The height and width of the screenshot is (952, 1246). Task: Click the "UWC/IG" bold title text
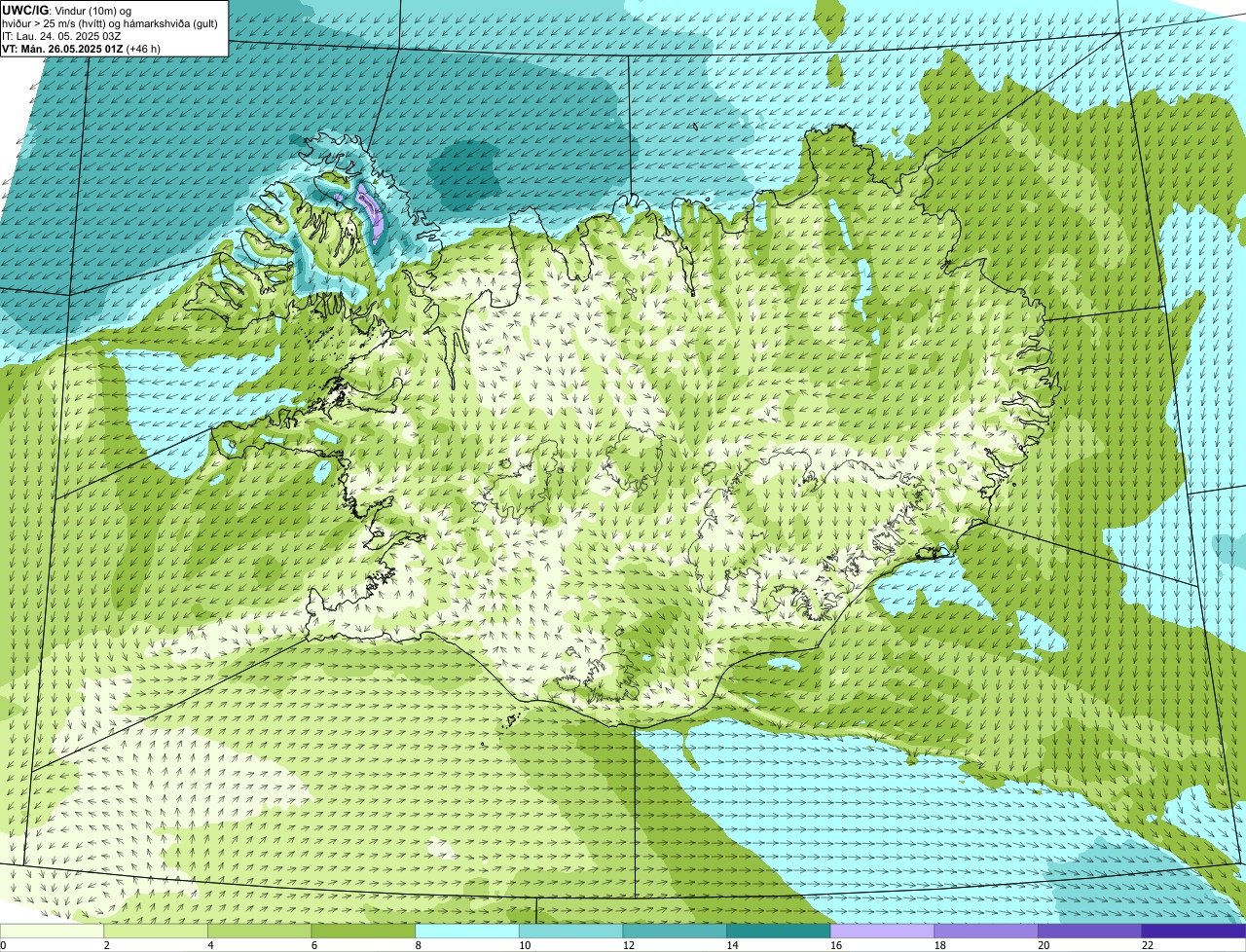25,11
